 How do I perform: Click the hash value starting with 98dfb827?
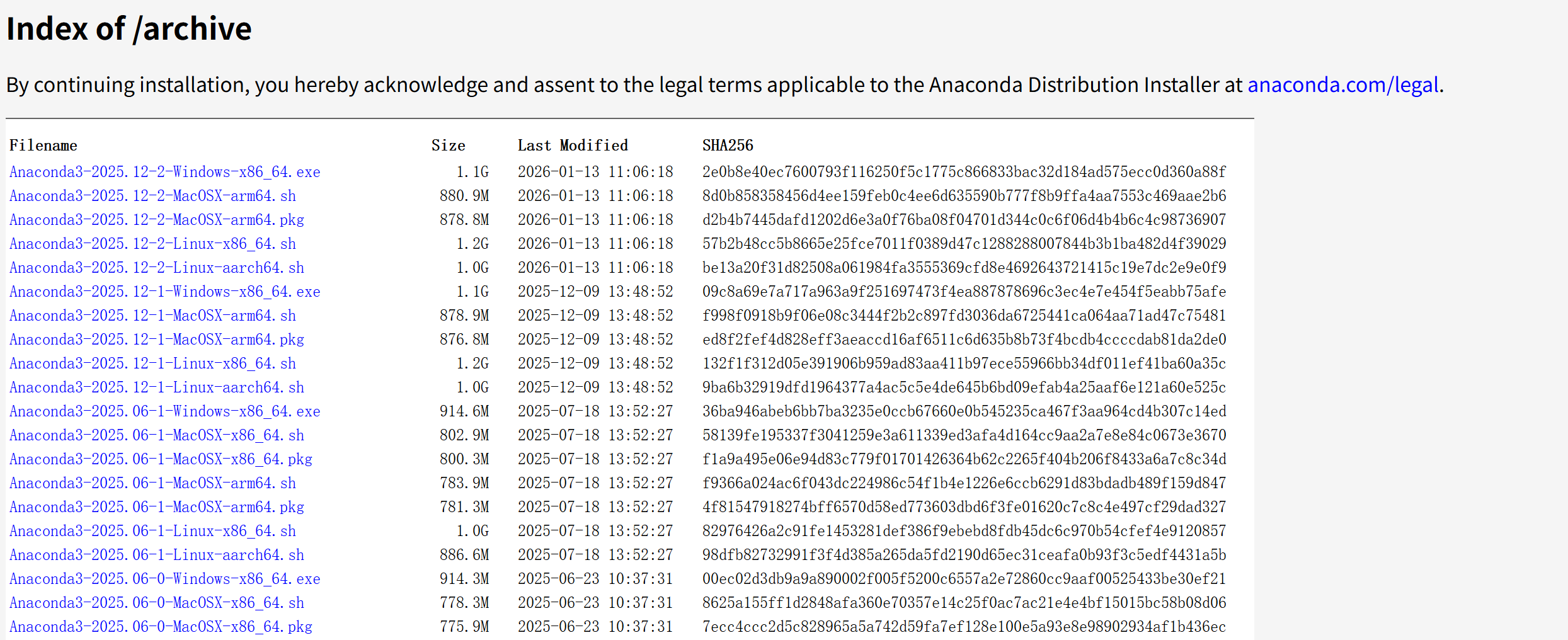(964, 555)
